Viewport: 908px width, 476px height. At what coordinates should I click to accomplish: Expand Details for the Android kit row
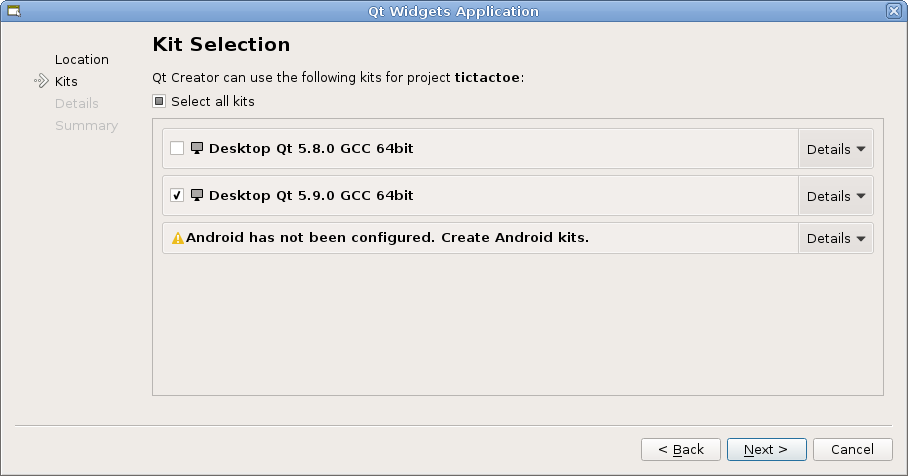836,238
